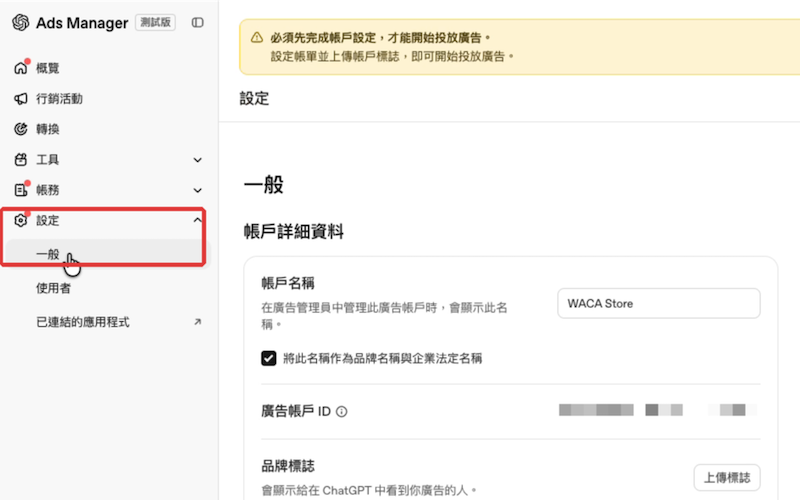Click the 測試版 badge next to Ads Manager
The image size is (800, 500).
(155, 22)
